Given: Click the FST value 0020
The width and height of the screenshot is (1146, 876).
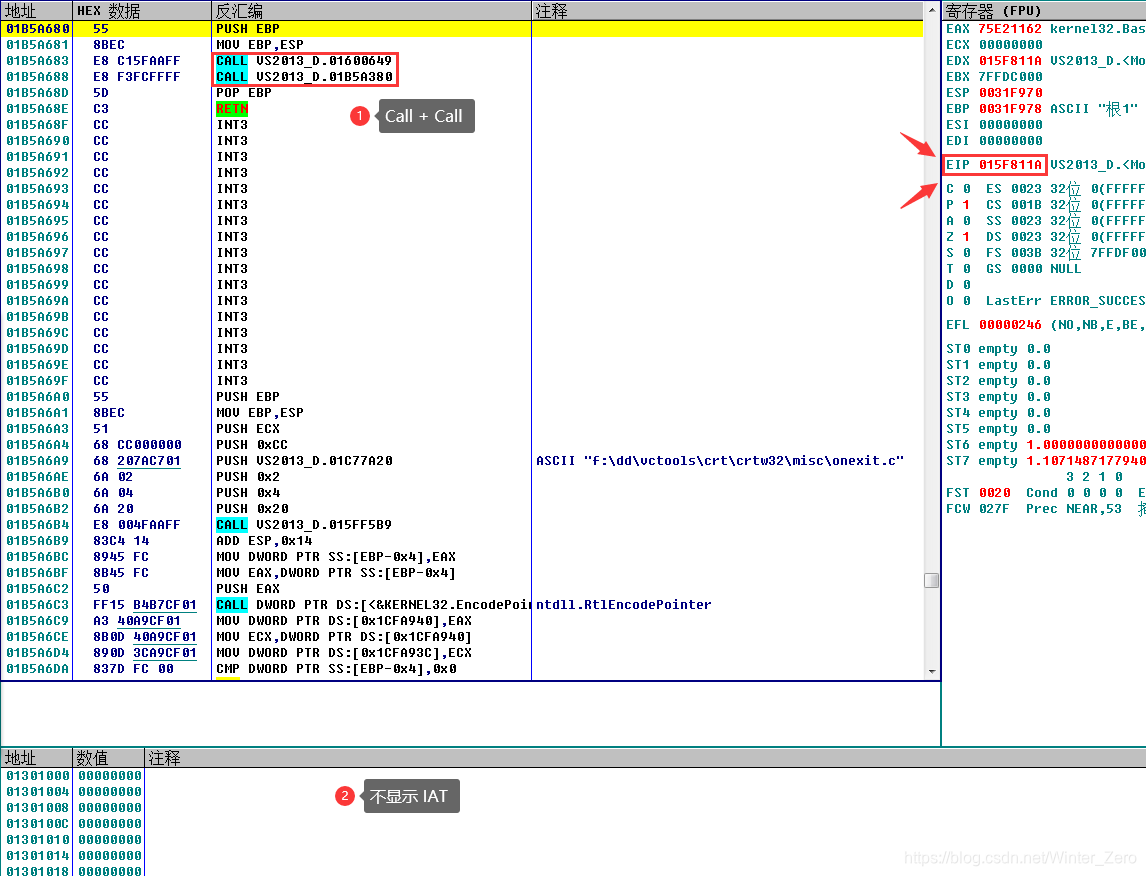Looking at the screenshot, I should 995,493.
